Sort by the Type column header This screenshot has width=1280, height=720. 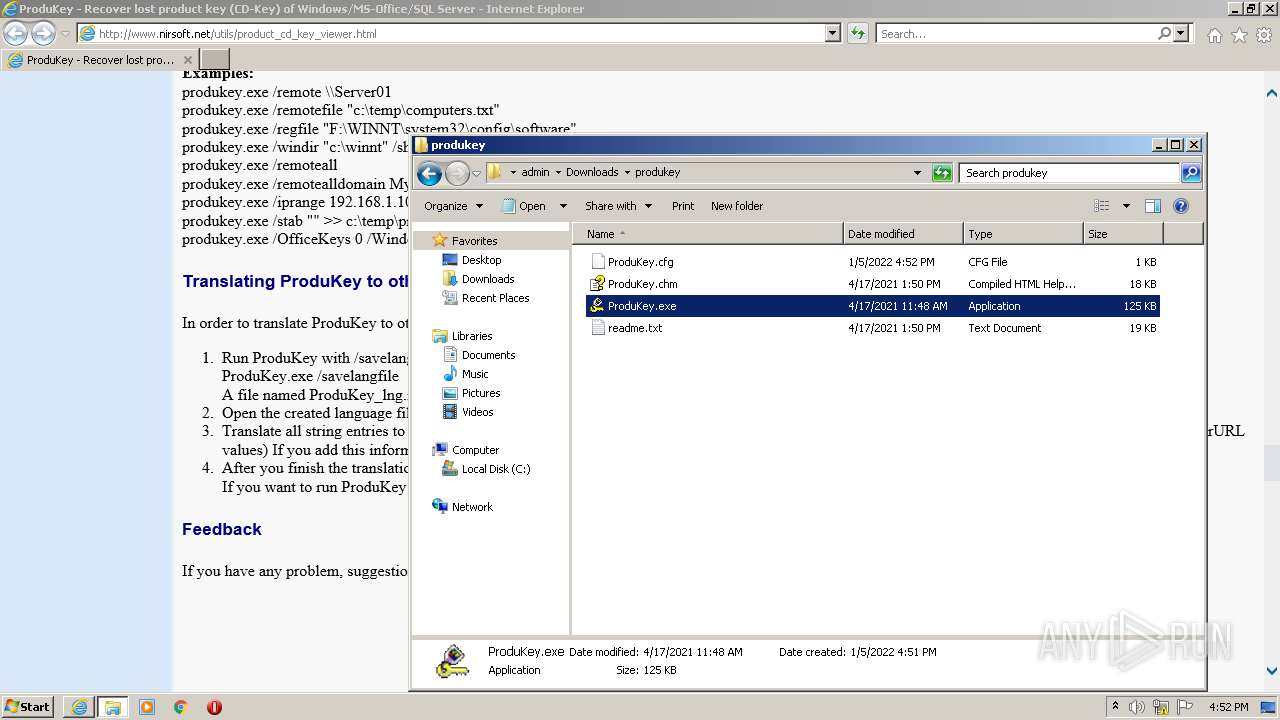click(x=1023, y=234)
